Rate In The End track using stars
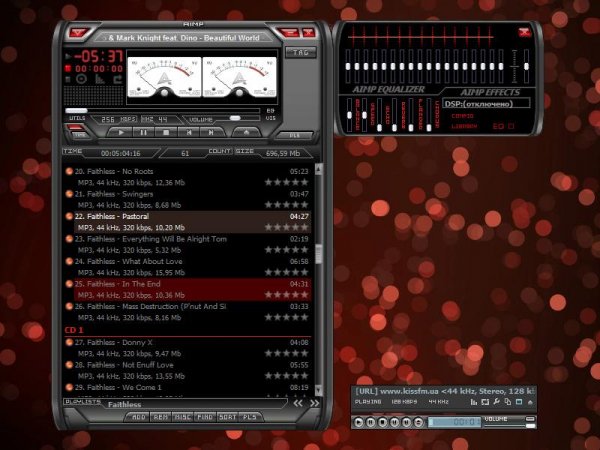 point(287,295)
